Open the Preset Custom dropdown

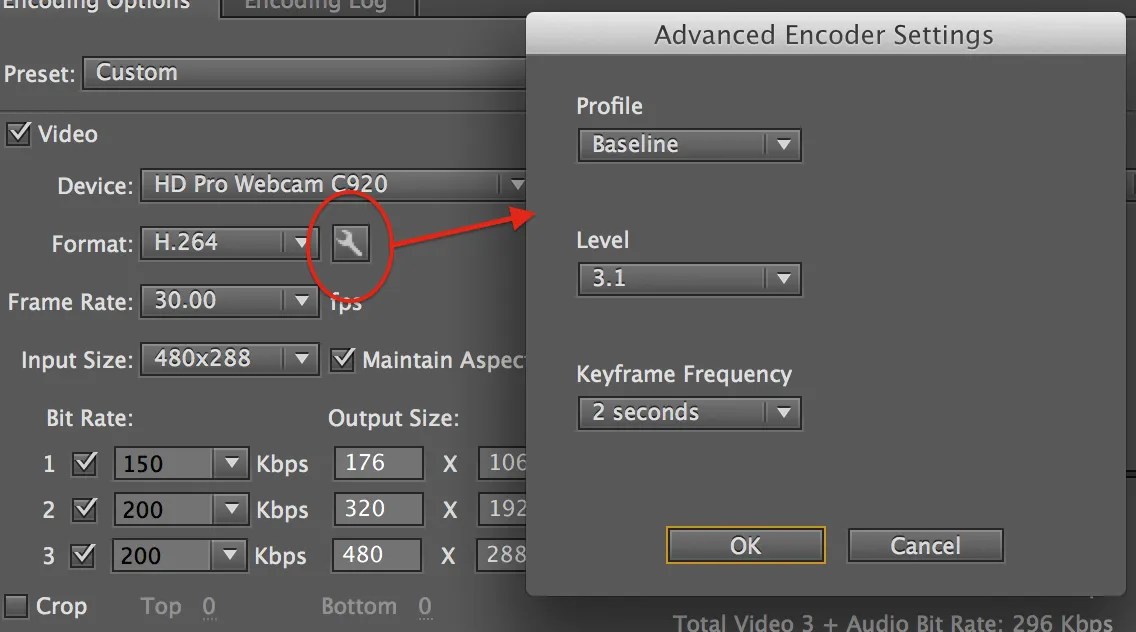(304, 73)
